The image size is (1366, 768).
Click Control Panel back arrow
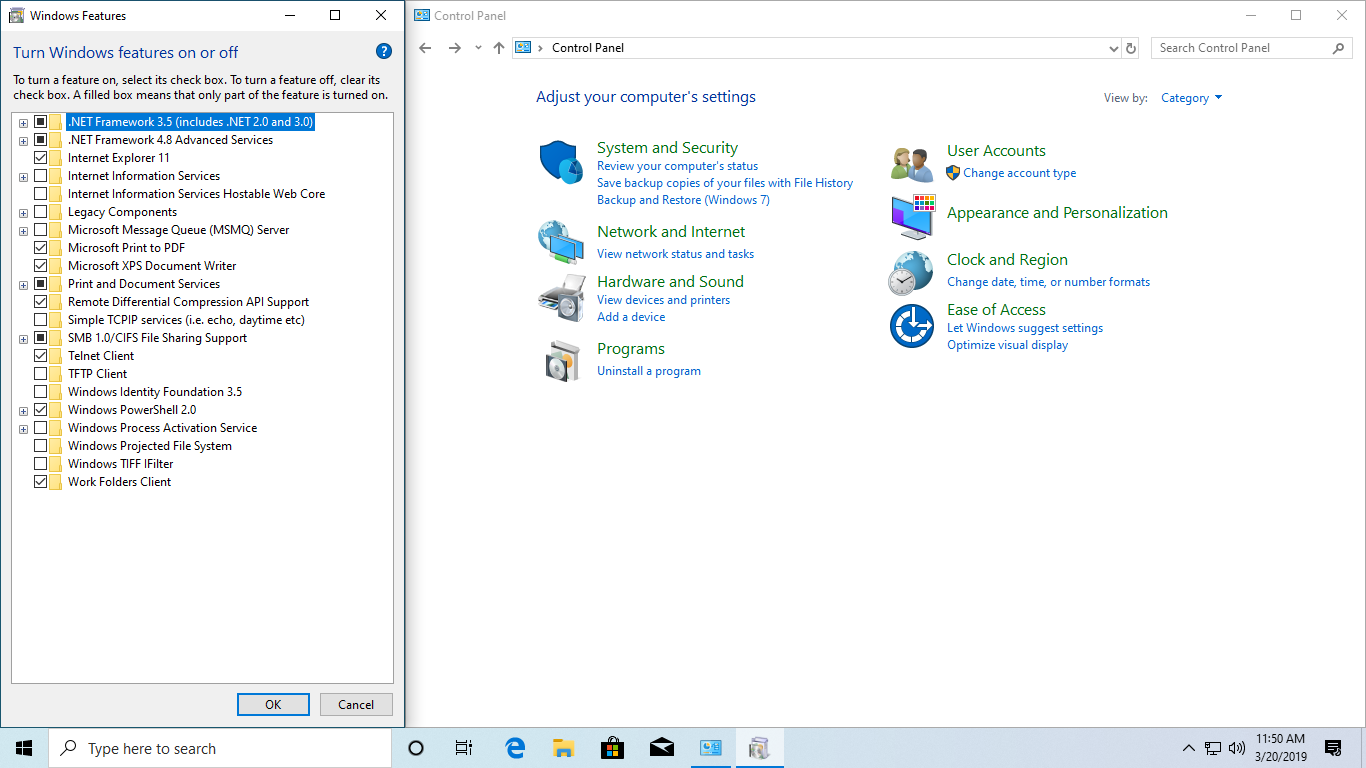425,48
